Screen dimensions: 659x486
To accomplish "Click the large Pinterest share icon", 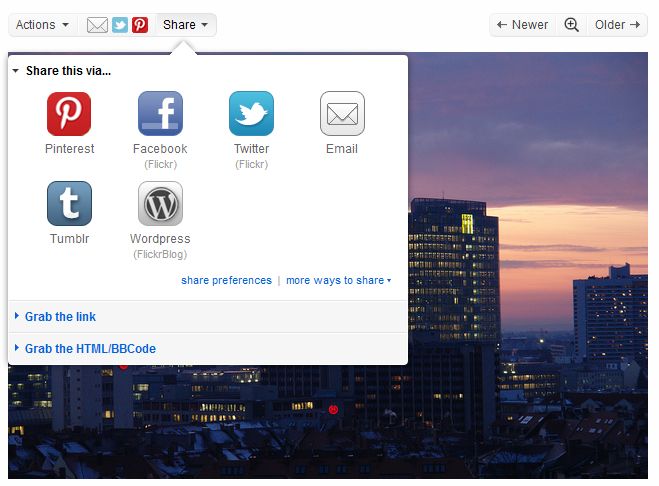I will [x=69, y=114].
